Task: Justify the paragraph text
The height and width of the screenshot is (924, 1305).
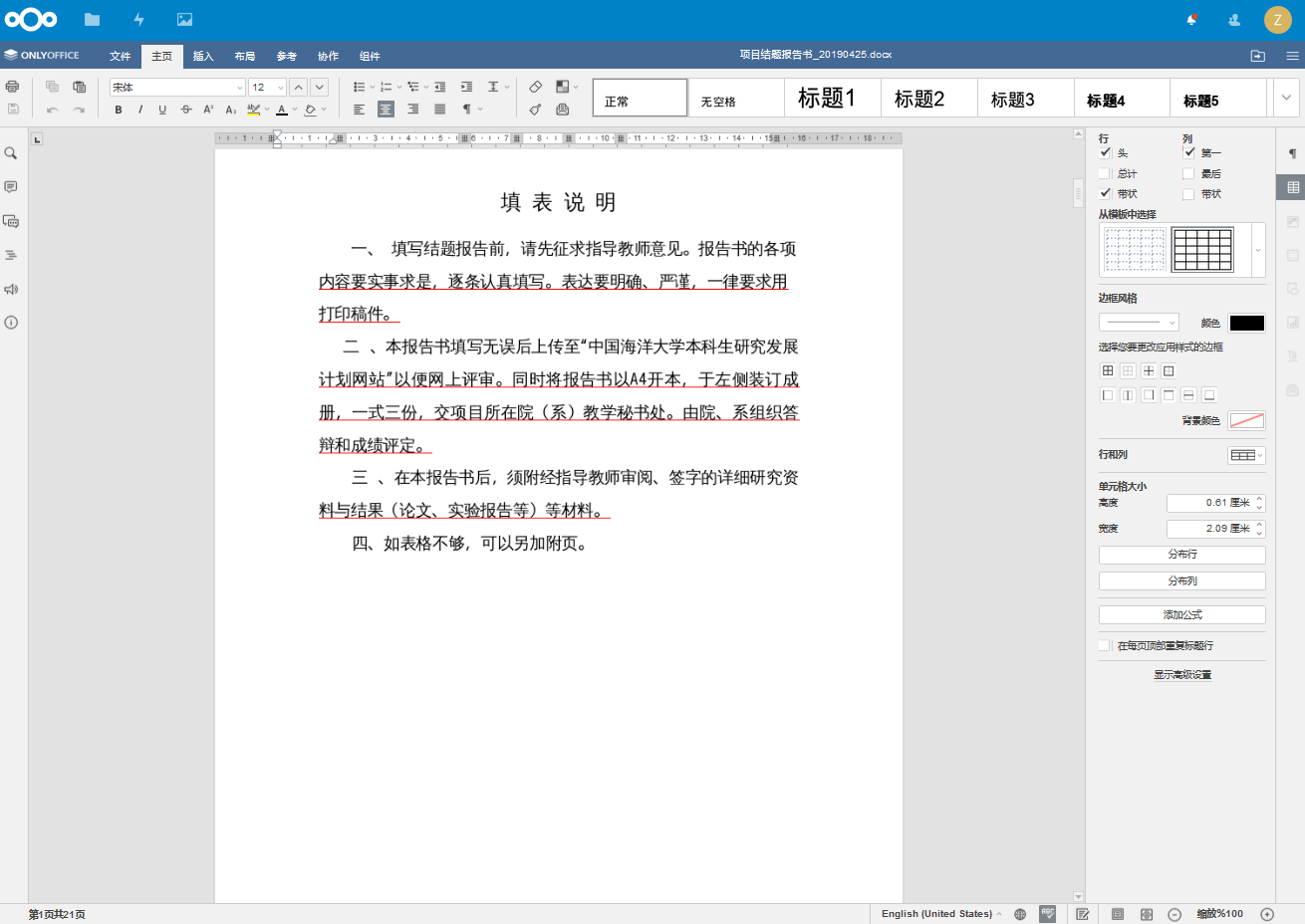Action: pos(439,110)
